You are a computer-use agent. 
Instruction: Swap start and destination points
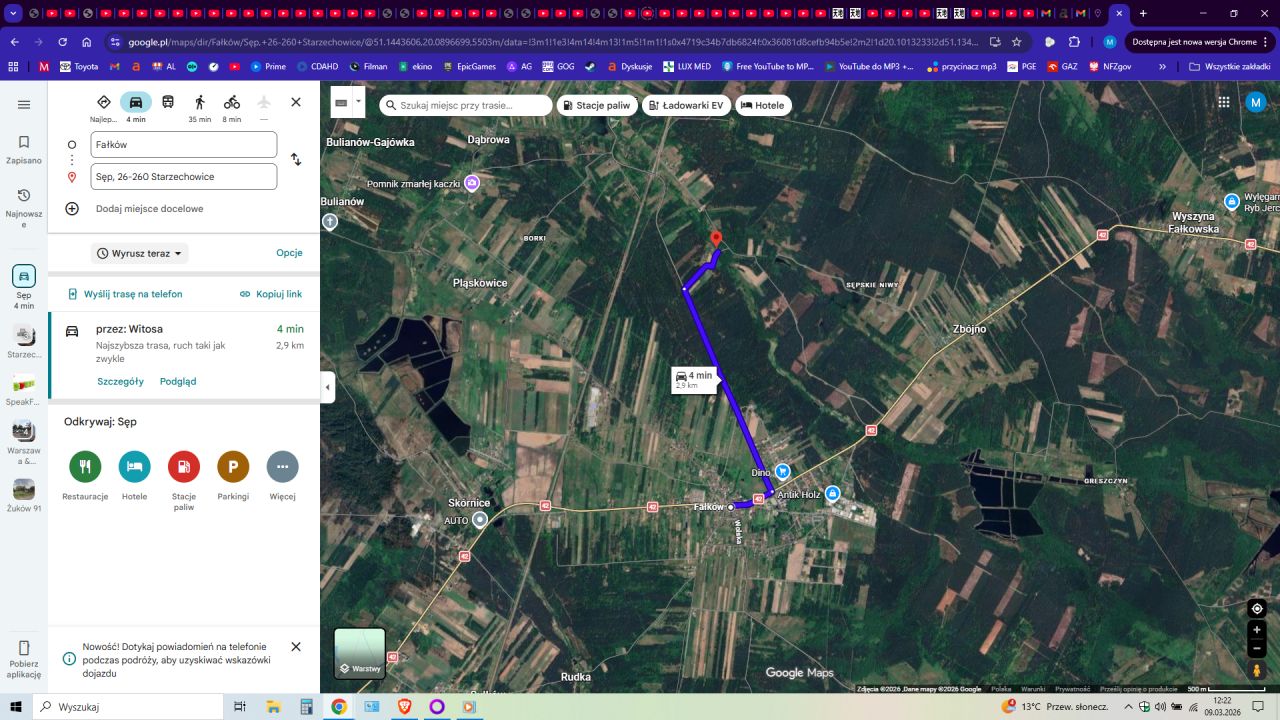(296, 160)
